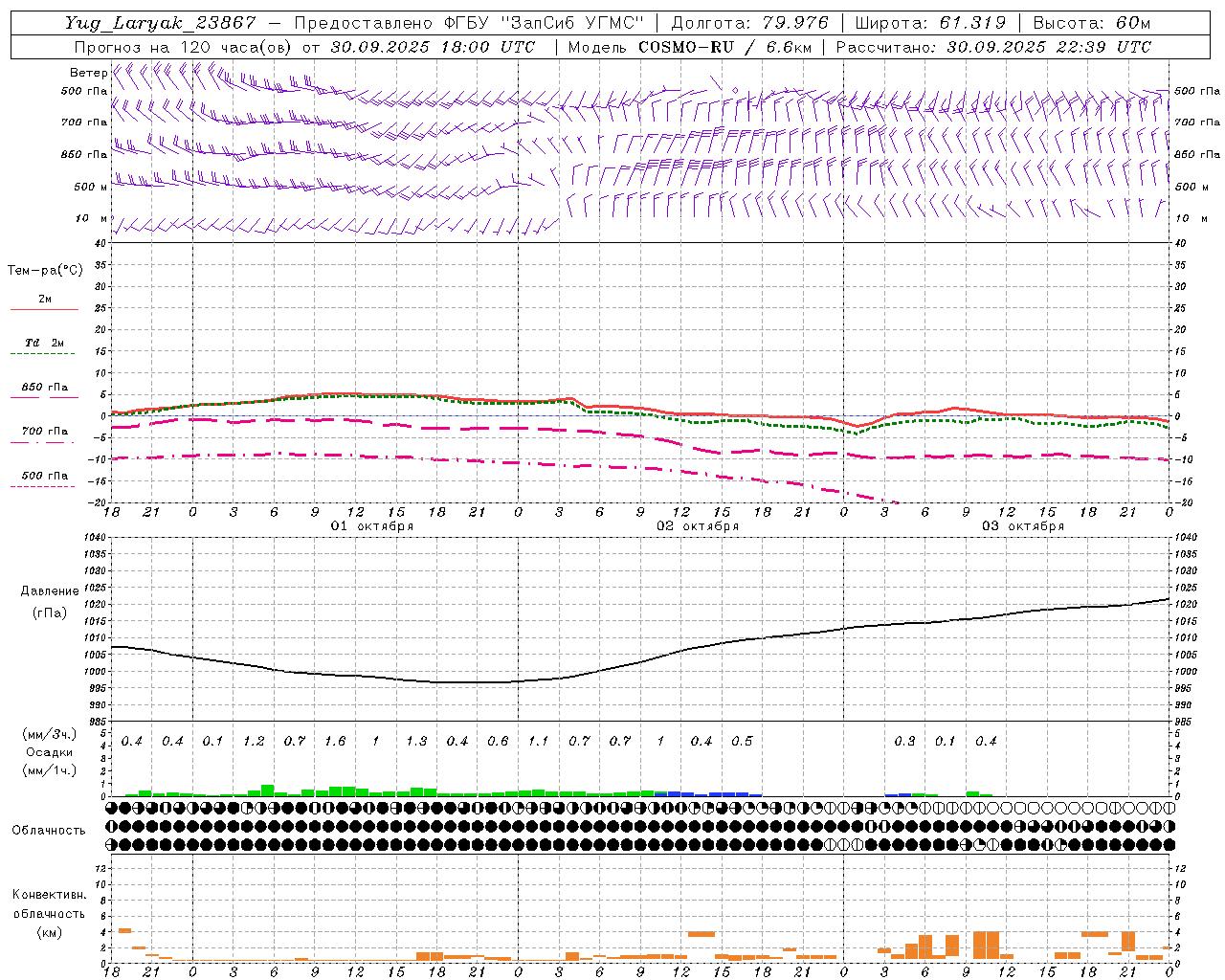Click the station name Yug_Laryak_23867 in header

[x=161, y=23]
